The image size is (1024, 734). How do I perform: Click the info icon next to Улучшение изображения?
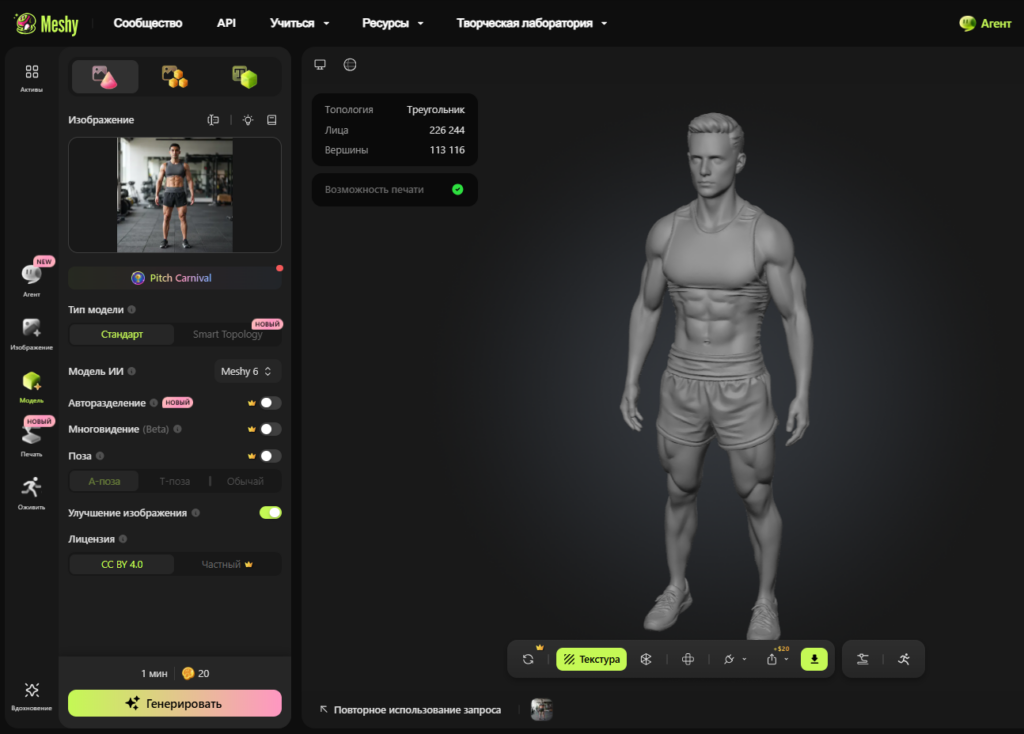[196, 513]
